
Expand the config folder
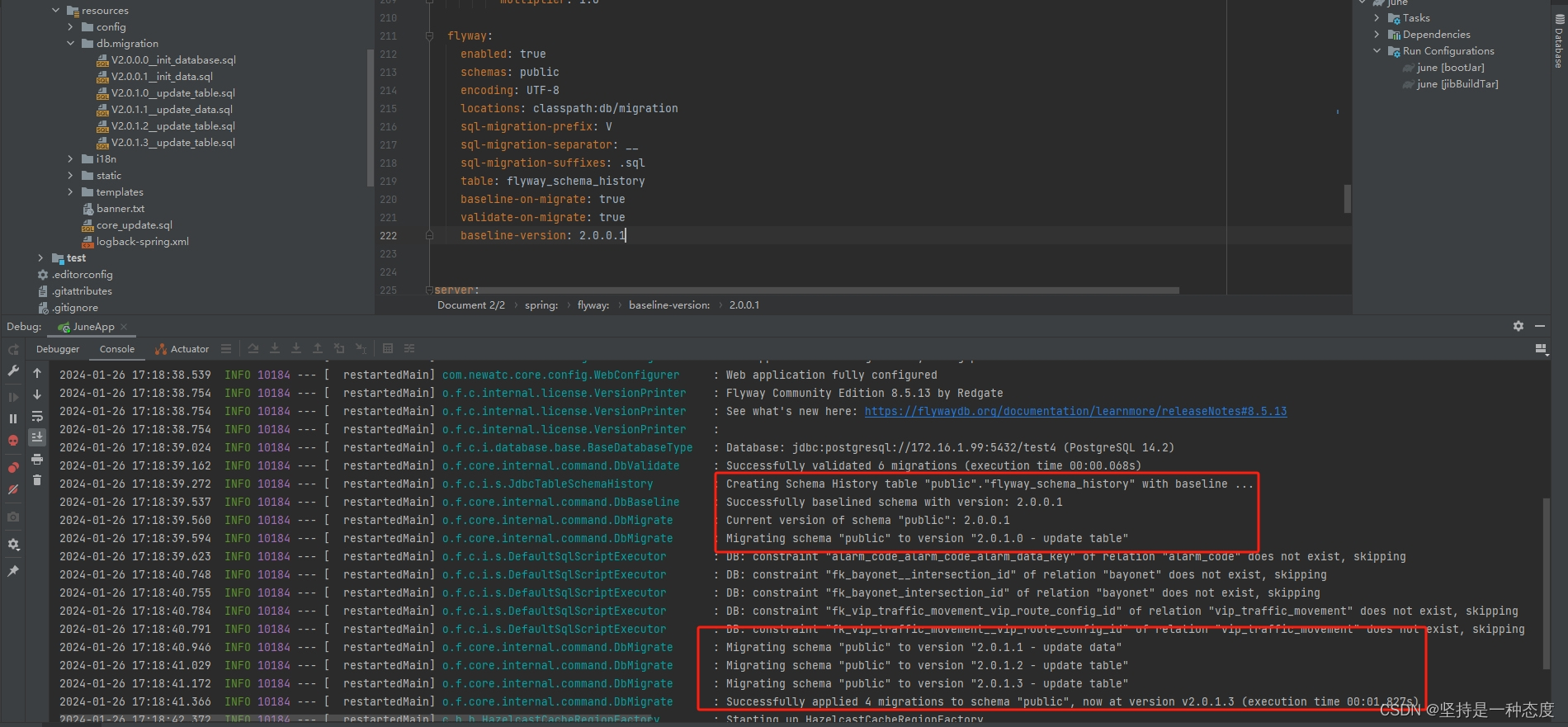click(x=71, y=27)
